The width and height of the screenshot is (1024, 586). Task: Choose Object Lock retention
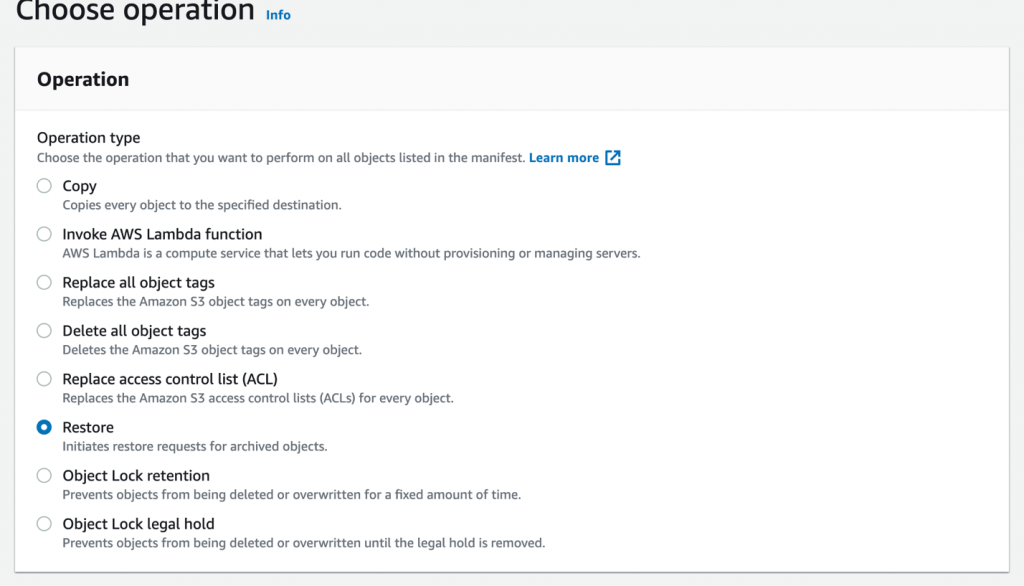point(43,475)
